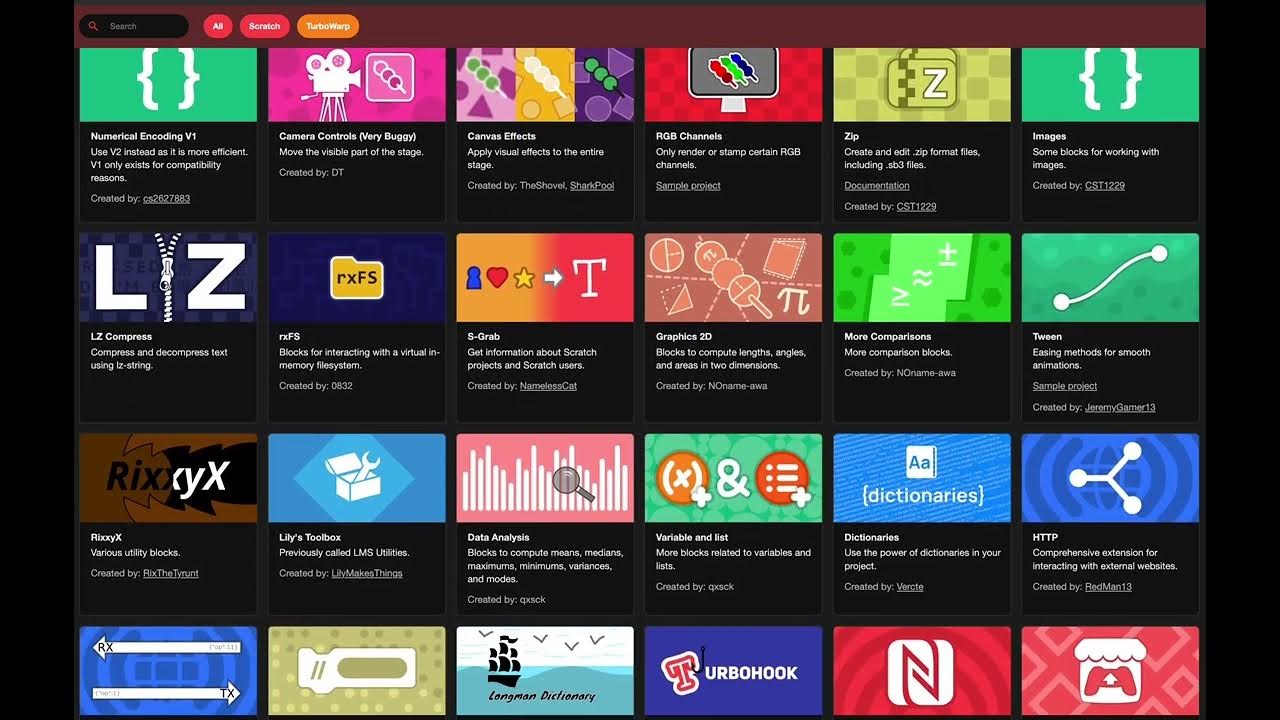This screenshot has height=720, width=1280.
Task: Click the Canvas Effects title
Action: (x=502, y=136)
